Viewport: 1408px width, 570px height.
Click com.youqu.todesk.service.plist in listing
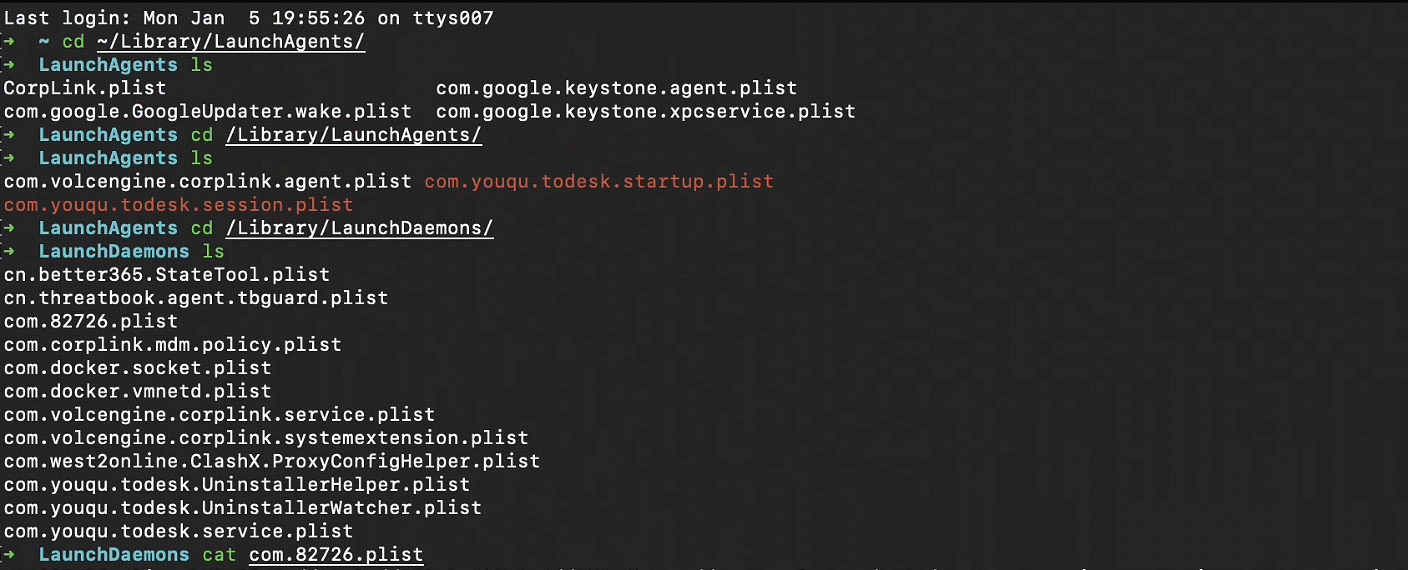178,531
